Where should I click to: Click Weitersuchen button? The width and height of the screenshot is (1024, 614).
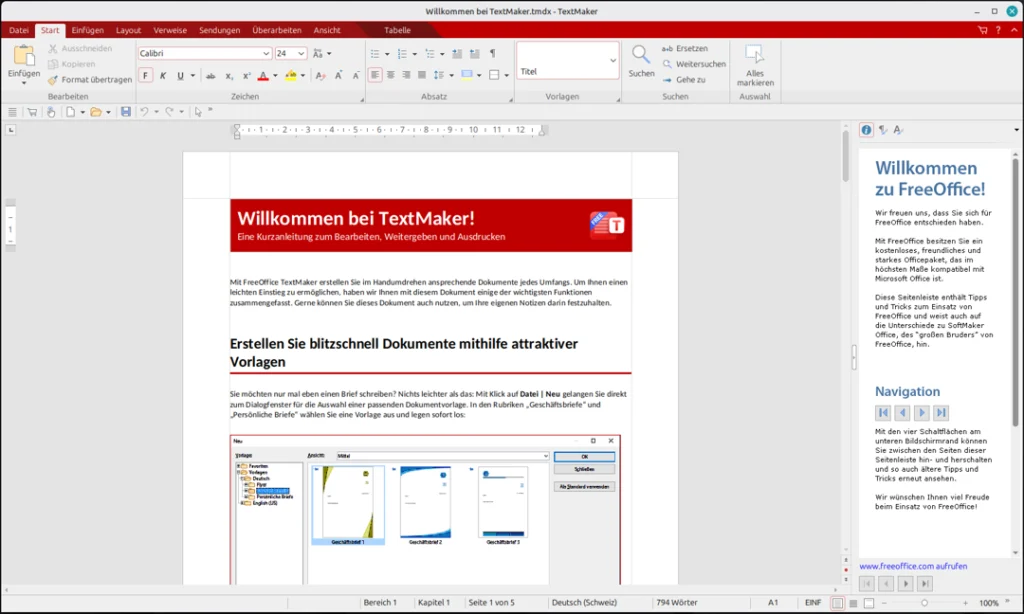694,64
